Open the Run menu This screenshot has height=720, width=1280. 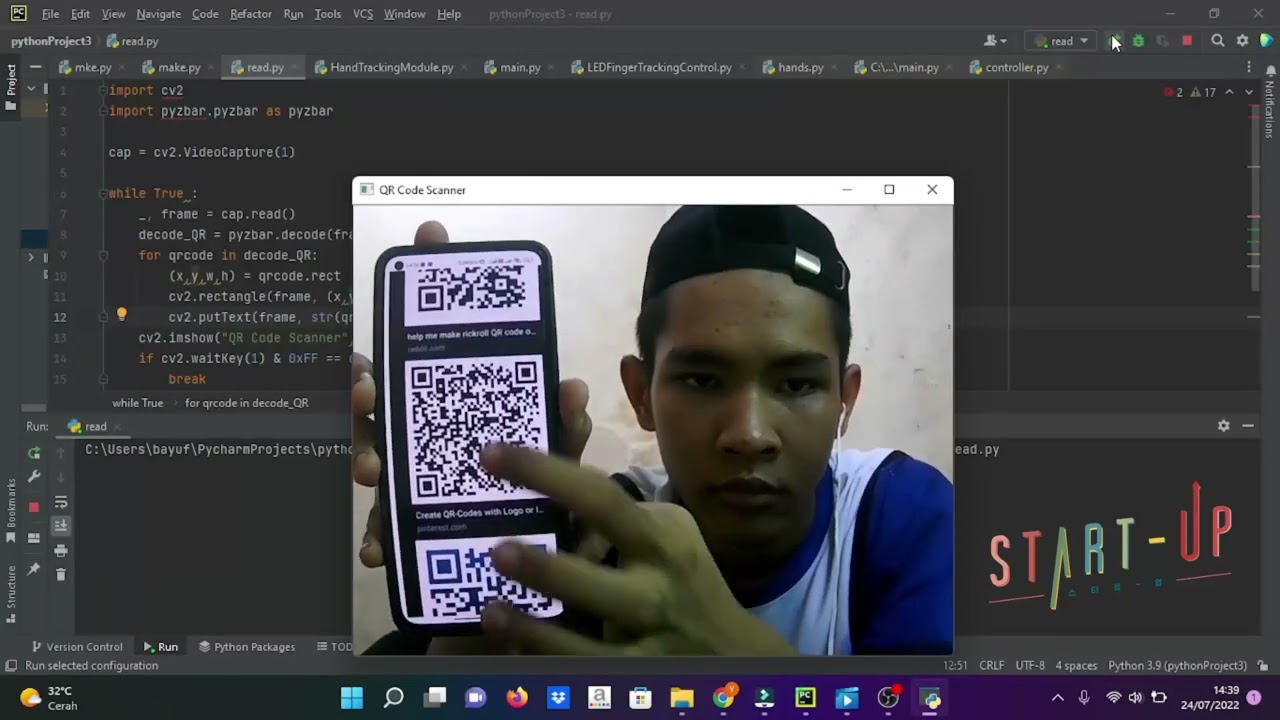(293, 14)
